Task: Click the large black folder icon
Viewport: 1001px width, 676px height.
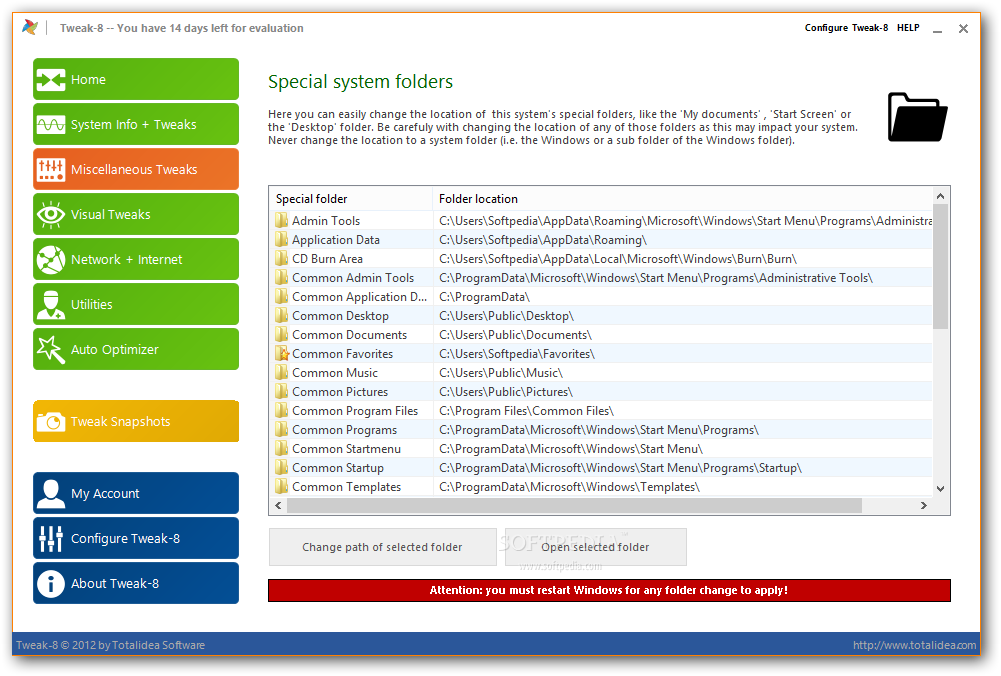Action: point(917,117)
